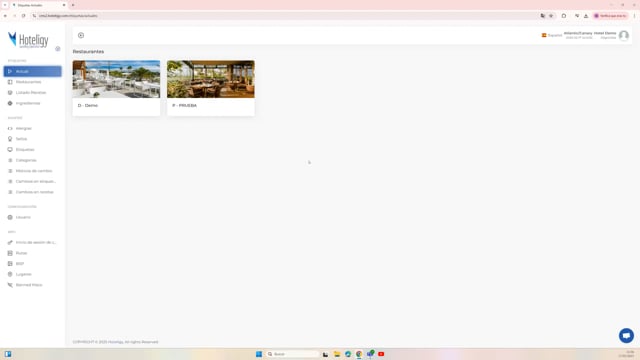The height and width of the screenshot is (360, 640).
Task: Click the pink browser profile chip
Action: coord(610,16)
